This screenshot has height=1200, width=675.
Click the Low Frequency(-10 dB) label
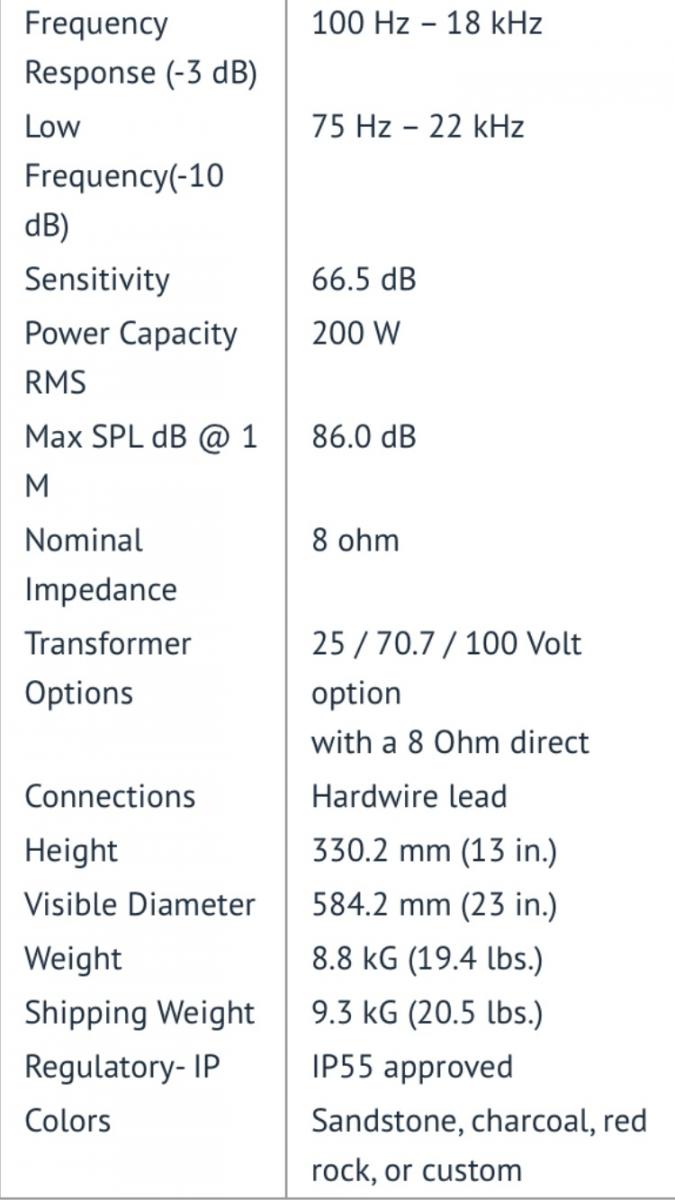click(x=124, y=177)
